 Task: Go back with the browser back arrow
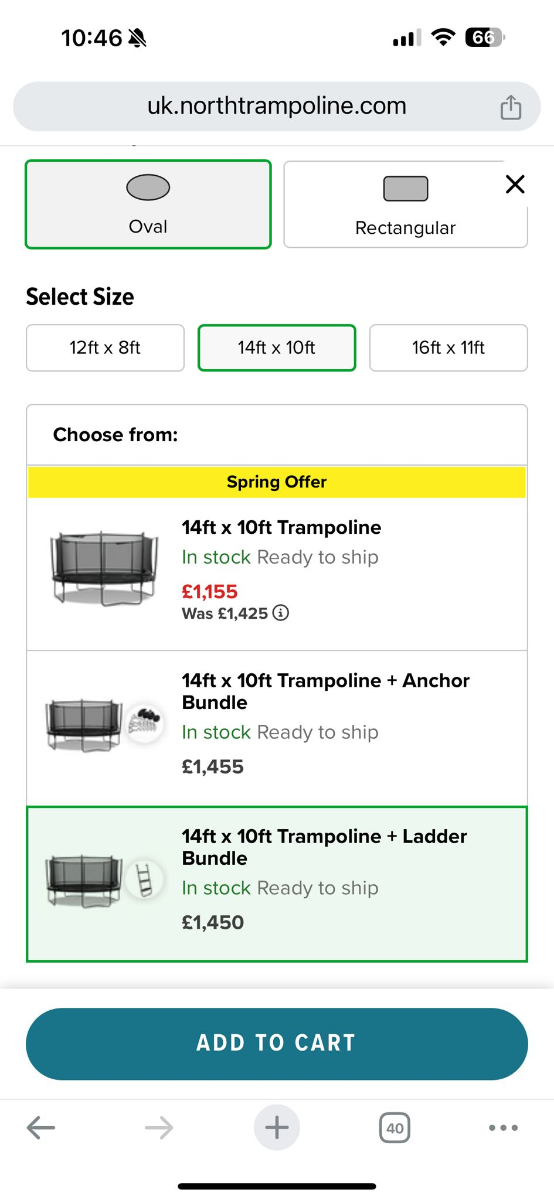coord(41,1129)
